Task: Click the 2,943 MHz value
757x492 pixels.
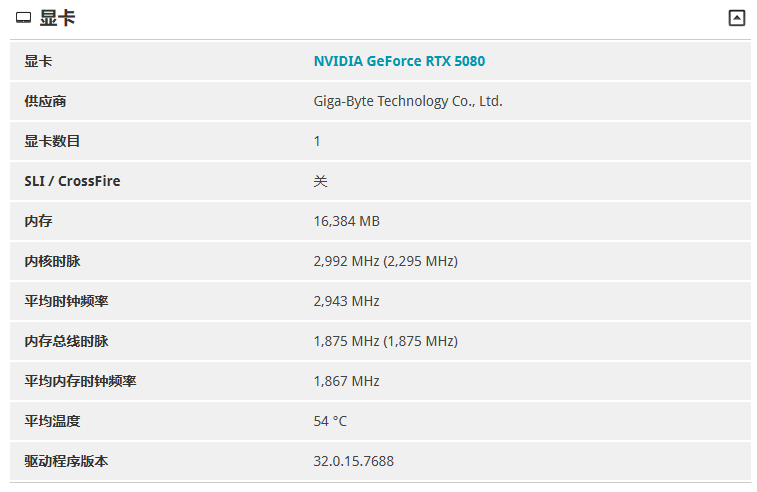Action: pos(346,301)
